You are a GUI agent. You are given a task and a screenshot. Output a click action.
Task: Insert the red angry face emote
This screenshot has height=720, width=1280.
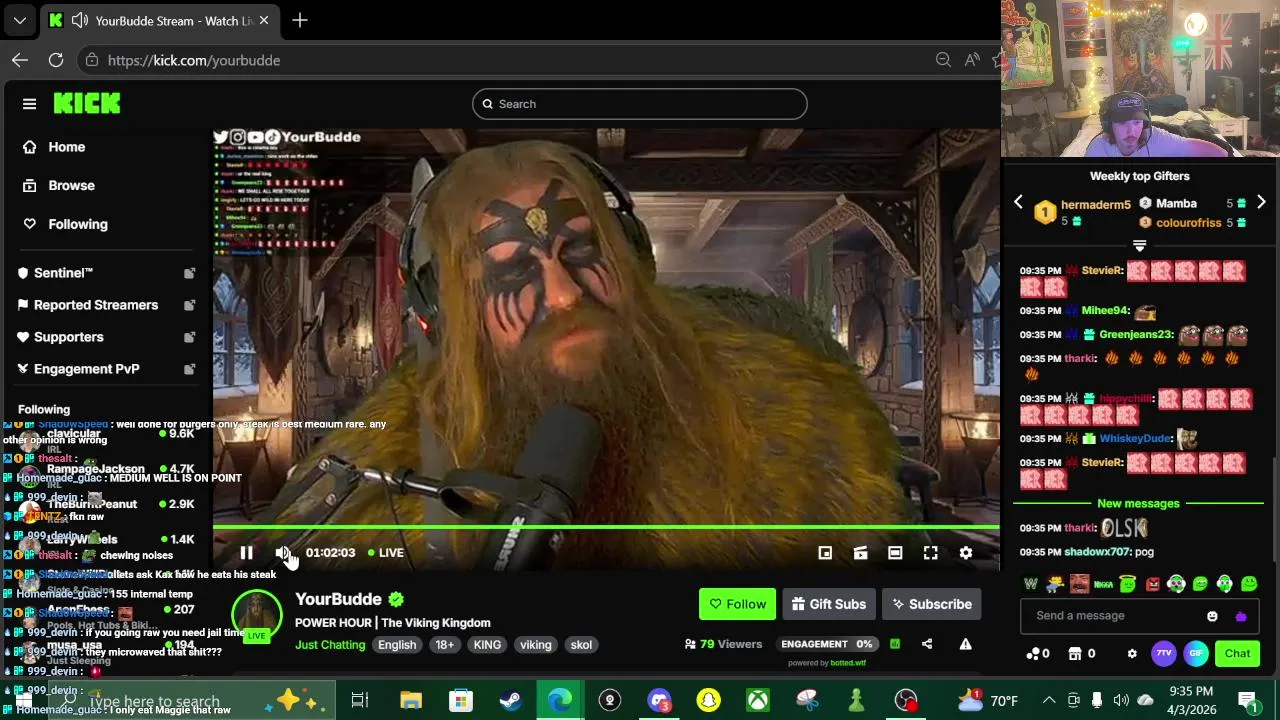point(1152,584)
